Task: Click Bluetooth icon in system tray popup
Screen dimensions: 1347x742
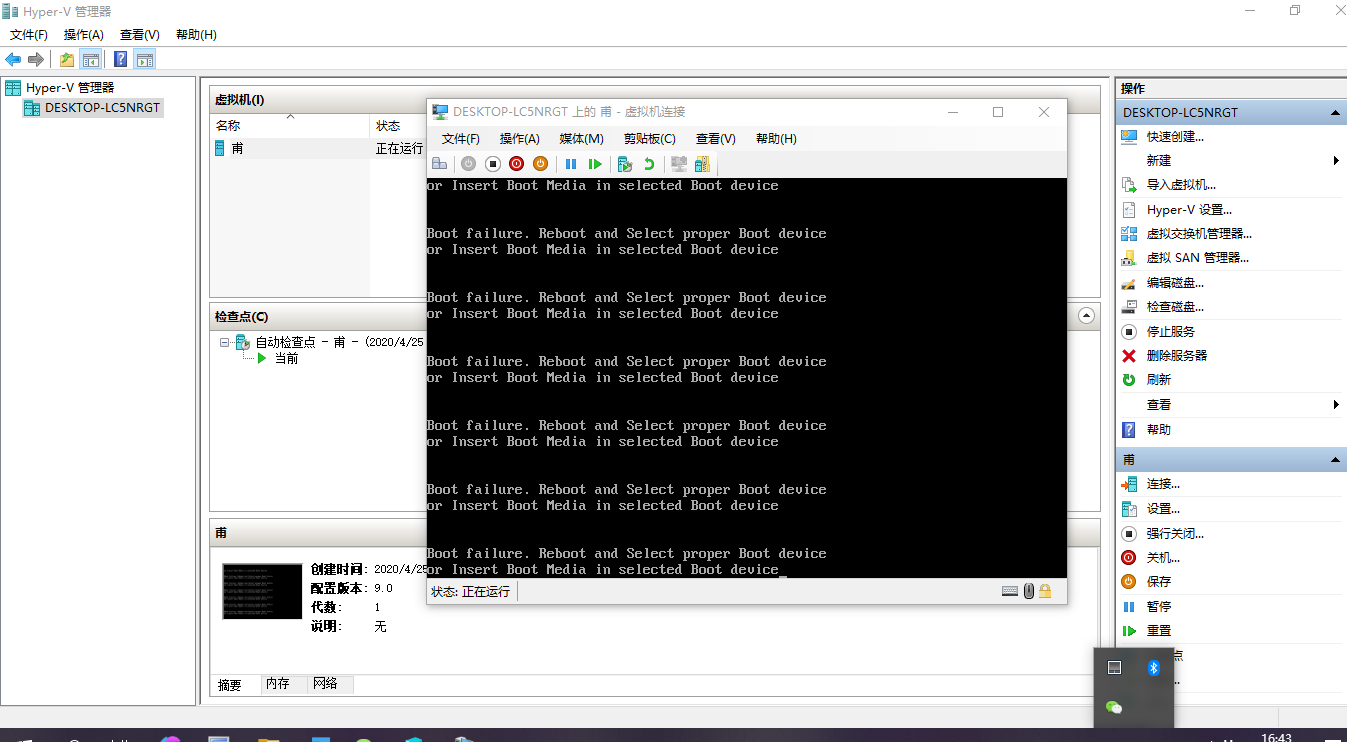Action: pyautogui.click(x=1153, y=667)
